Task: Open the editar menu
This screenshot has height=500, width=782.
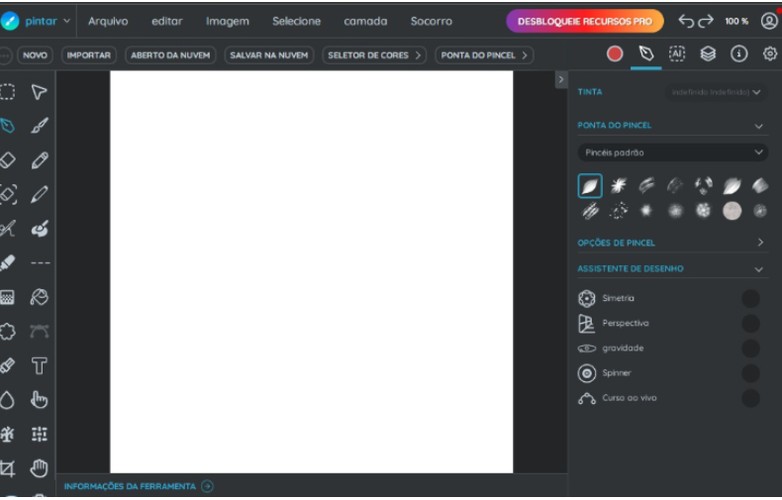Action: (x=167, y=21)
